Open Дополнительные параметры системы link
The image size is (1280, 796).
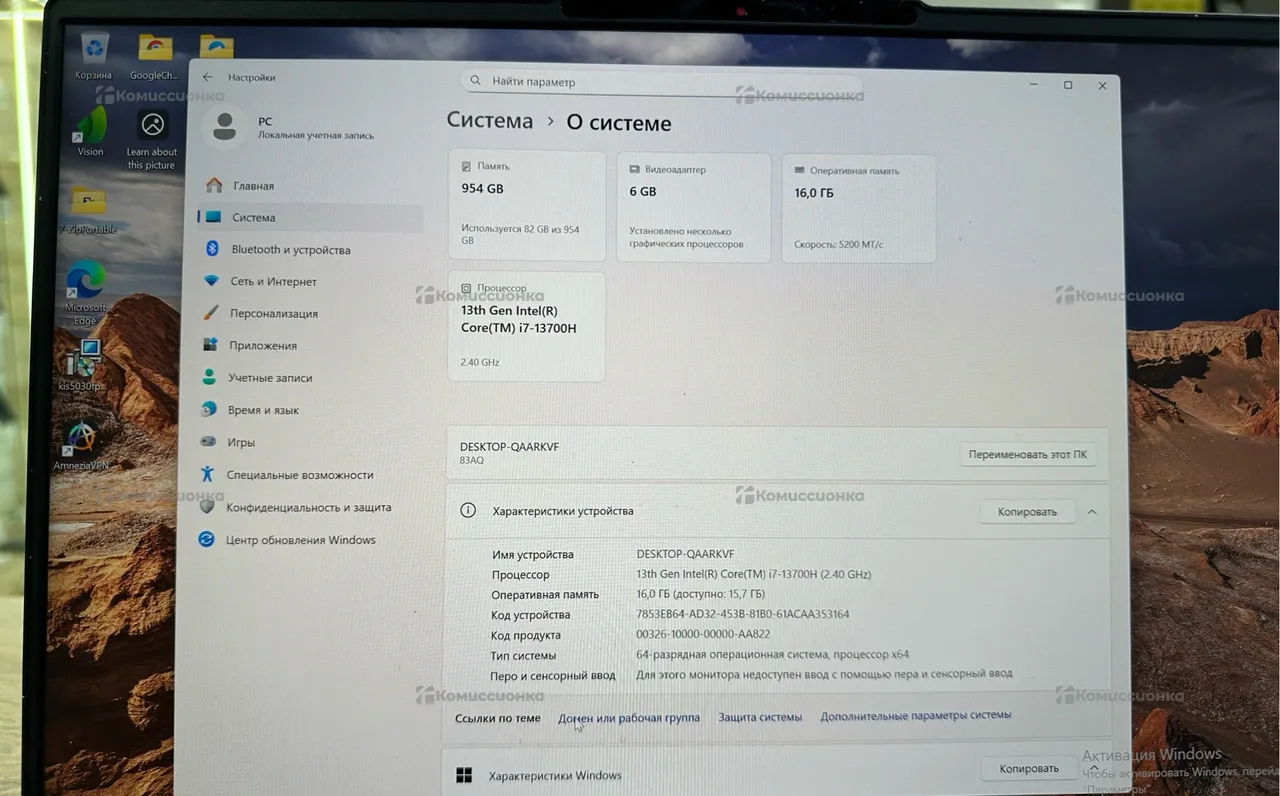tap(915, 716)
